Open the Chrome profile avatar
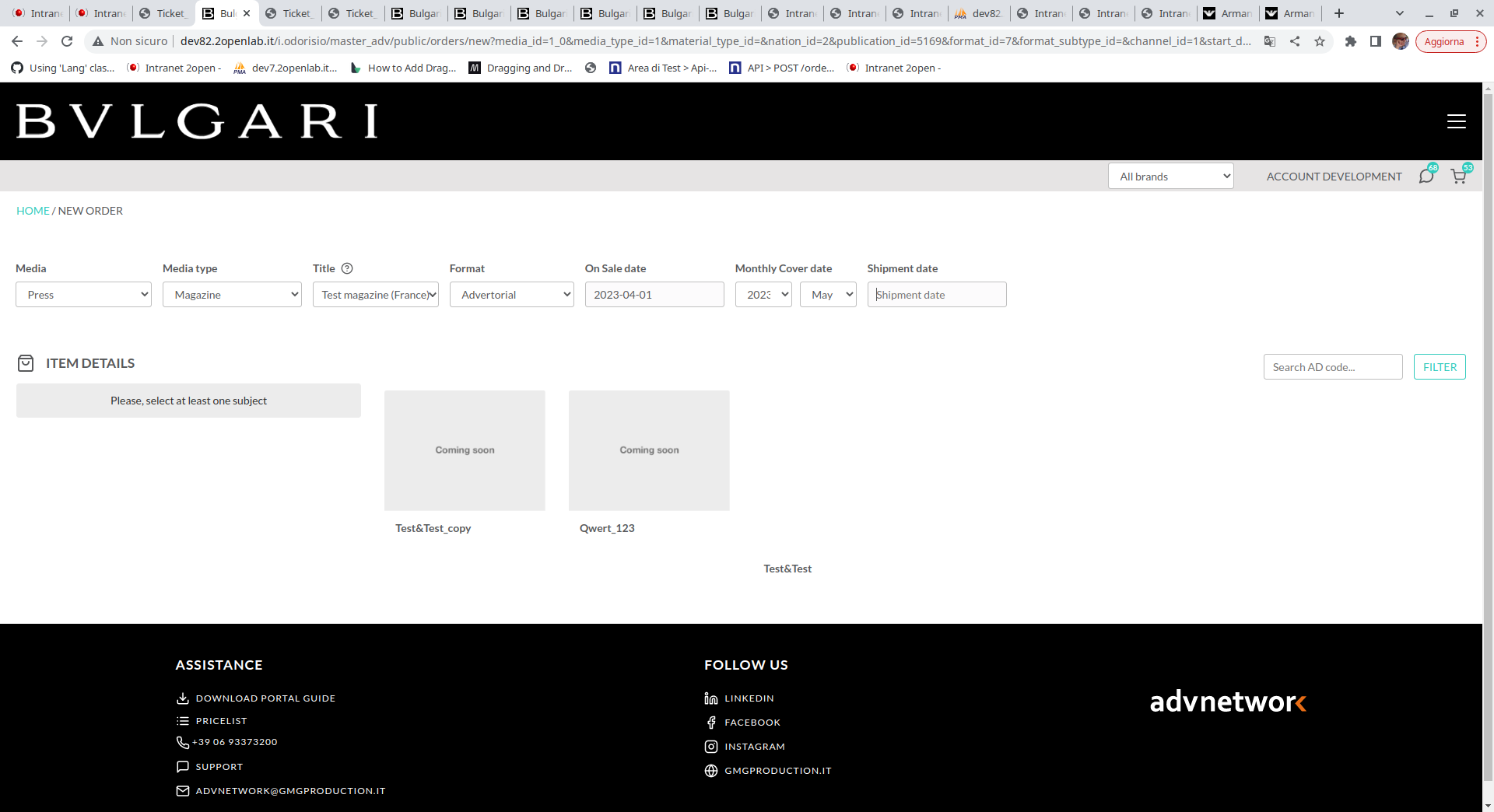 (1401, 41)
